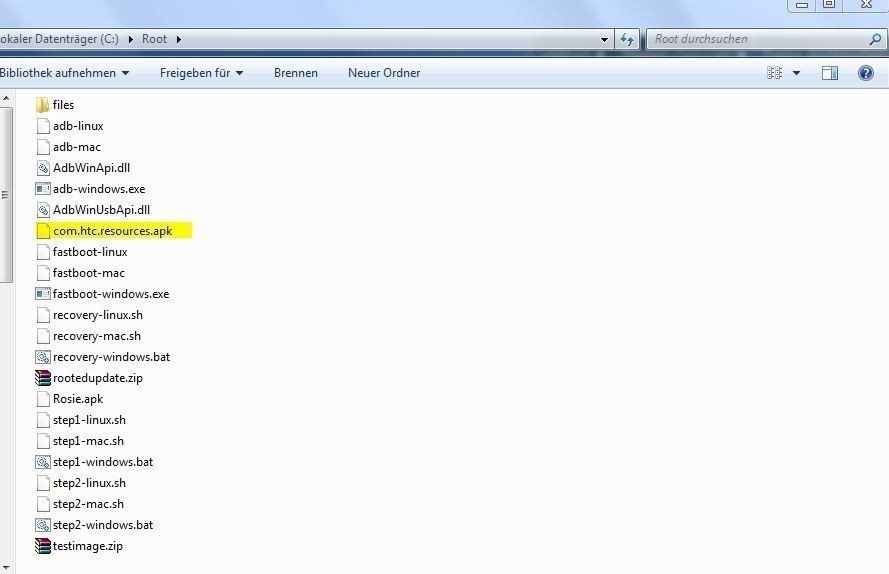Select the file name step2-windows.bat
The width and height of the screenshot is (889, 574).
(x=103, y=525)
